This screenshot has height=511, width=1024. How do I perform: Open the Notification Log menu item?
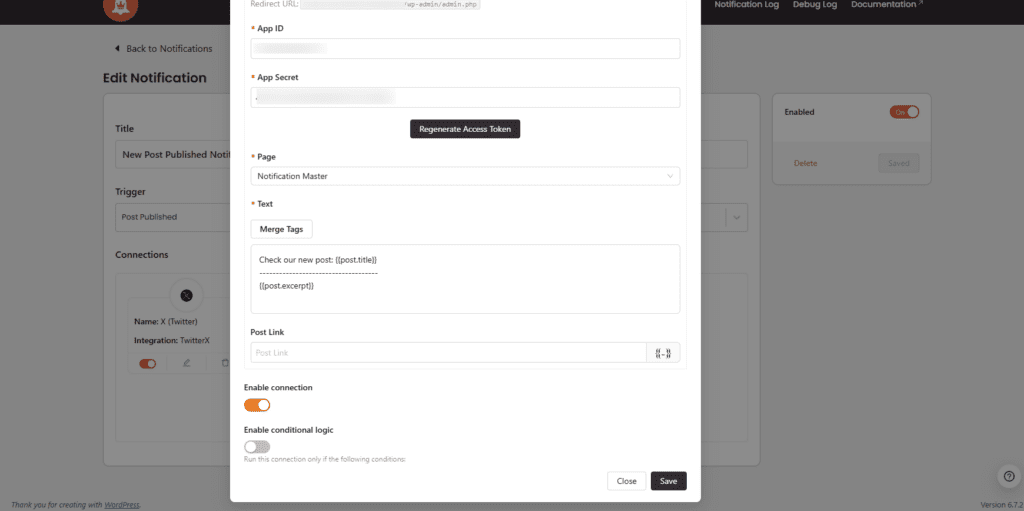[x=746, y=5]
